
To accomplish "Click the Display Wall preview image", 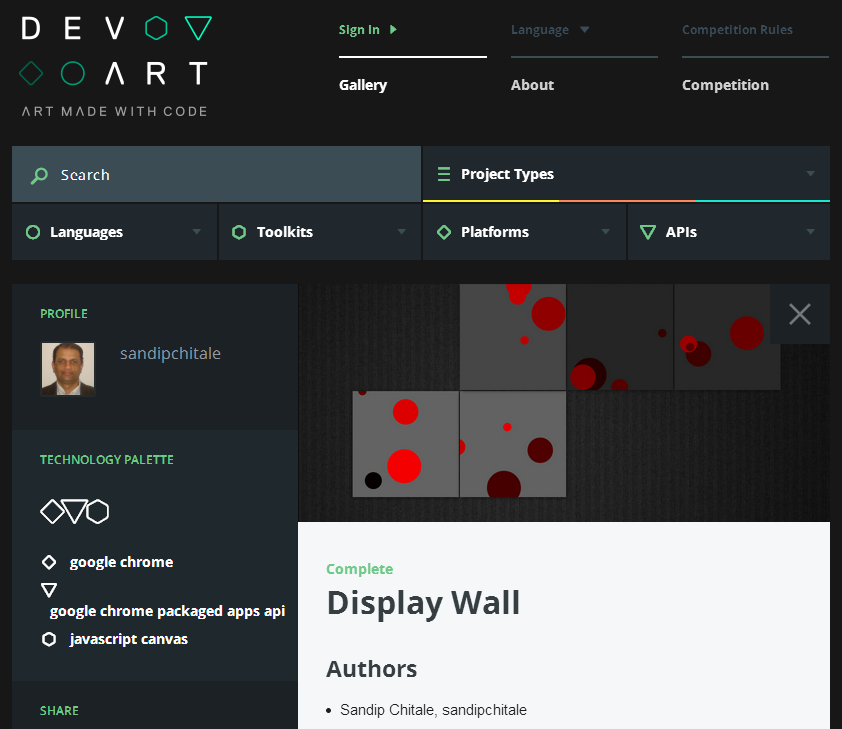I will 564,403.
